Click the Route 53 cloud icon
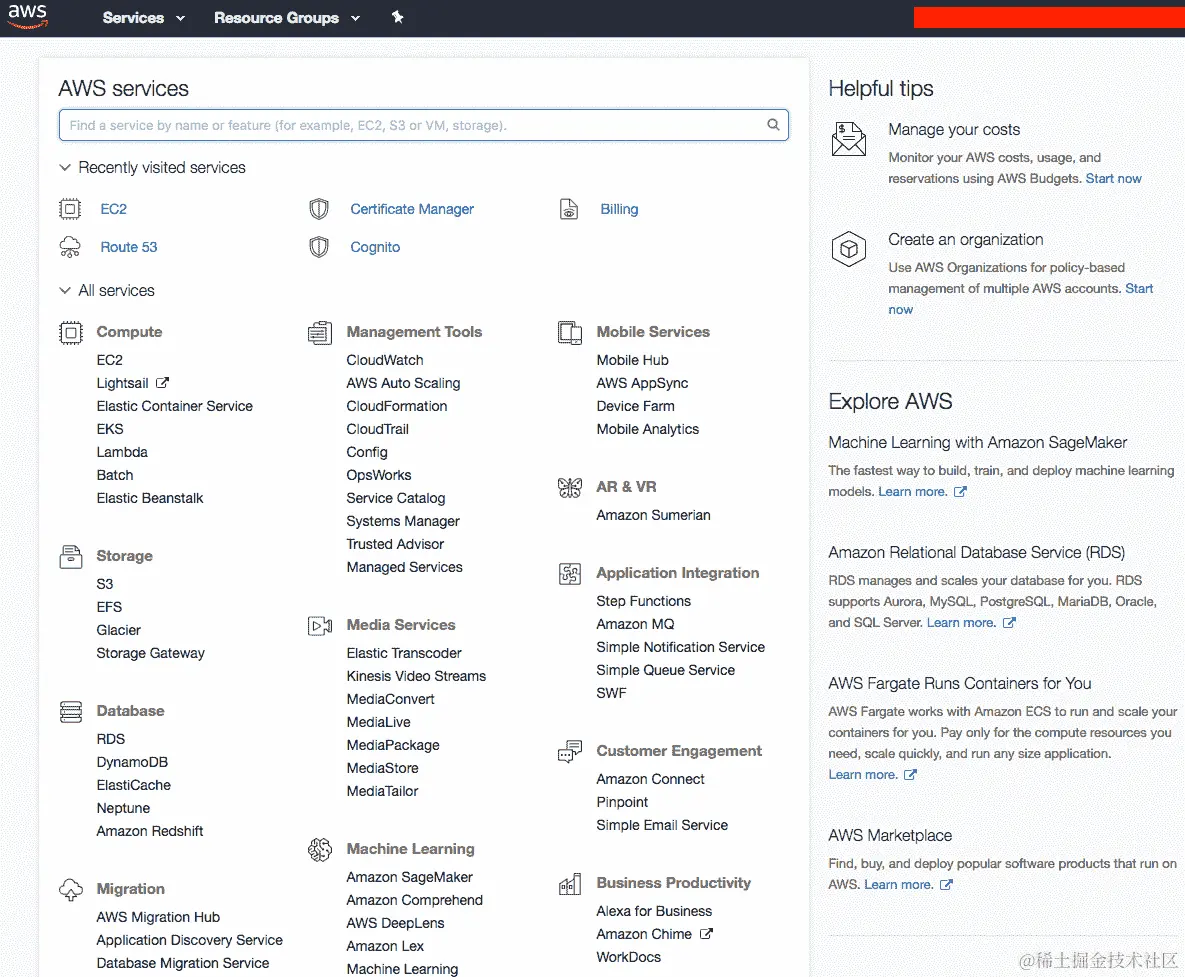This screenshot has height=977, width=1185. (x=70, y=246)
